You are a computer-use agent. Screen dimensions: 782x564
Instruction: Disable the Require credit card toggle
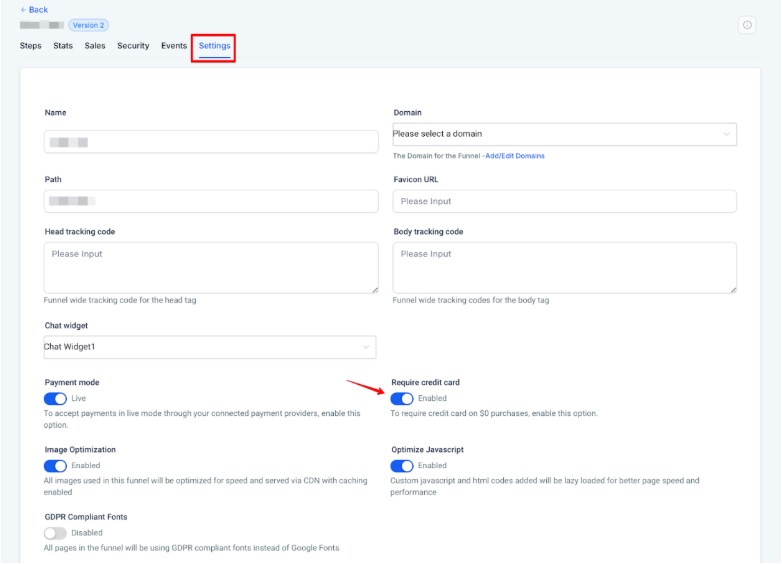pyautogui.click(x=402, y=398)
